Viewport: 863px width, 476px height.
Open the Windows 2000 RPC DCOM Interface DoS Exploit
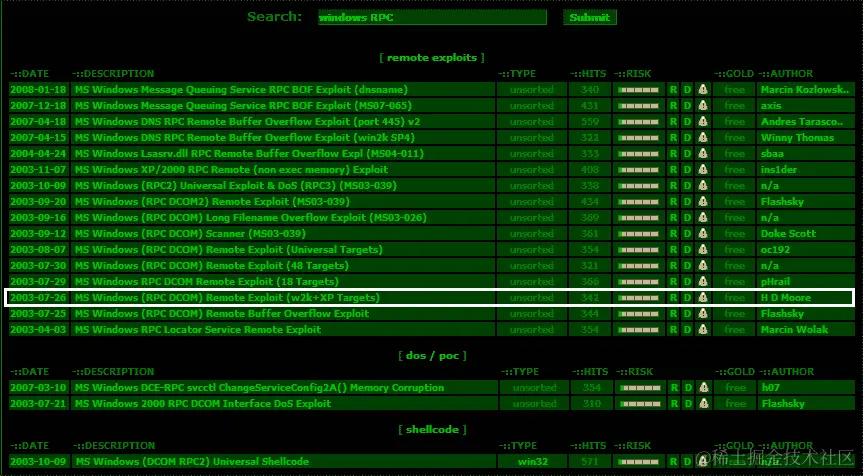pos(203,403)
